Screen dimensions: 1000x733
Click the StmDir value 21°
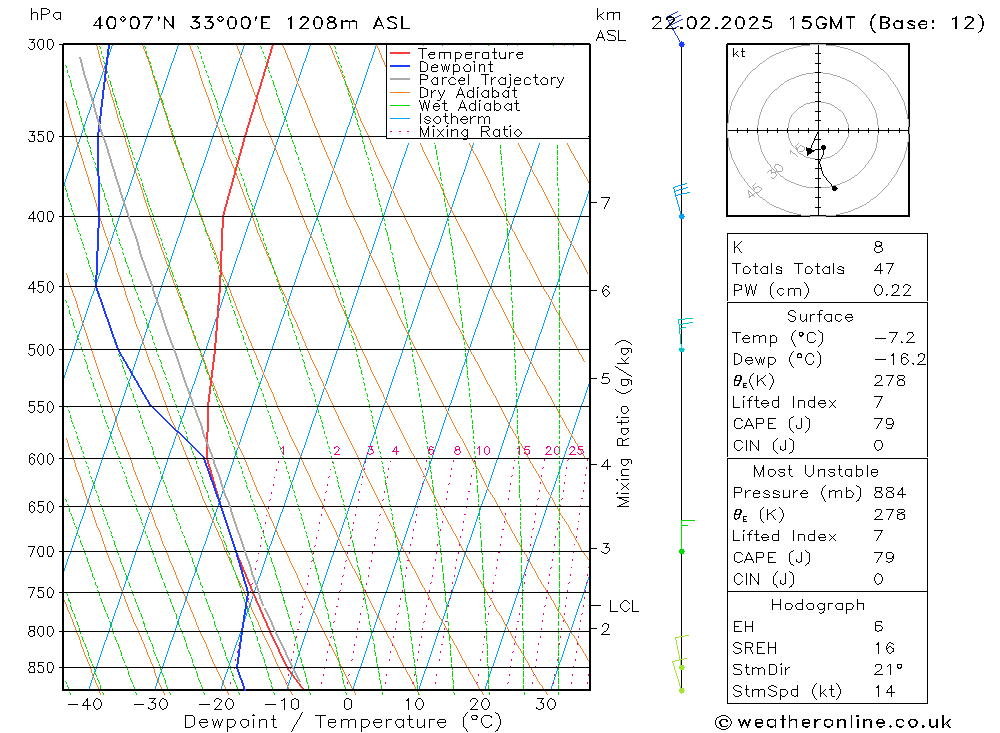pyautogui.click(x=888, y=670)
